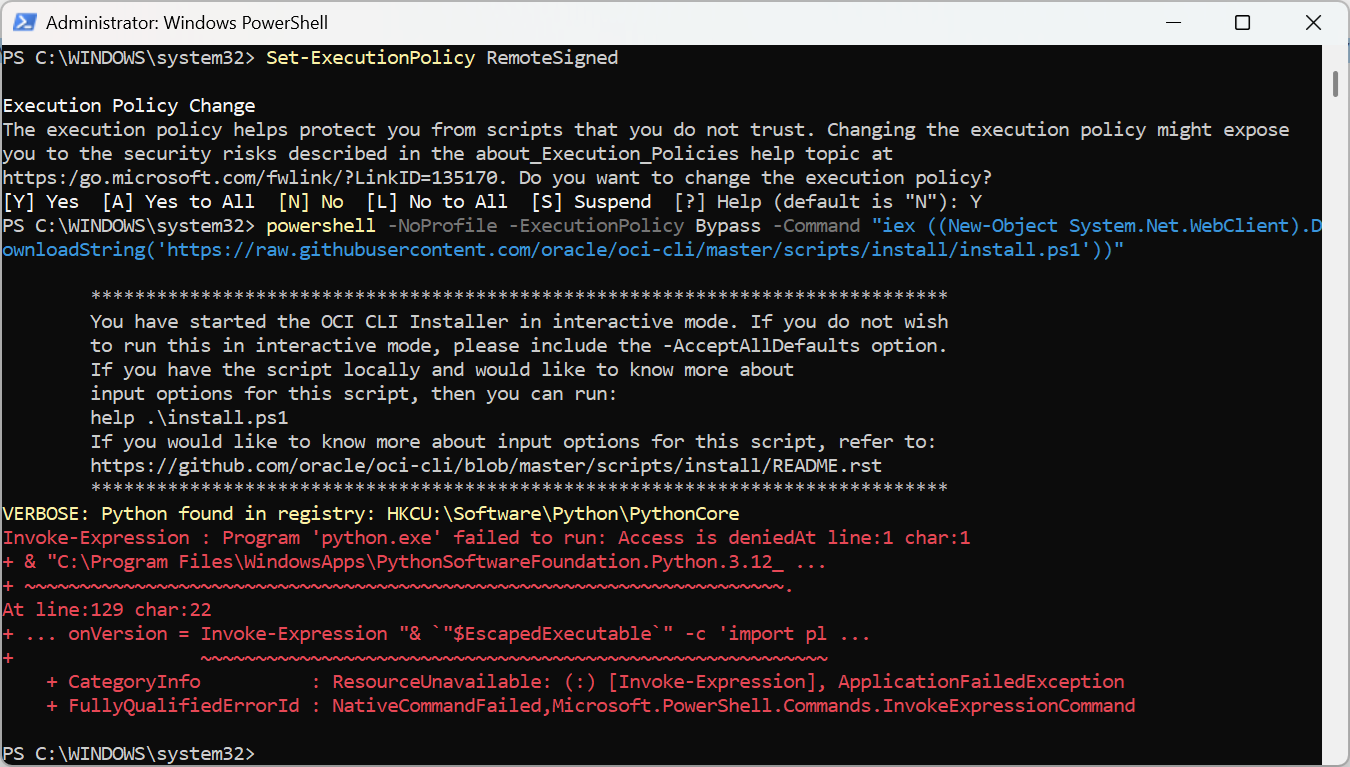Click the yellow VERBOSE Python registry line

[370, 514]
